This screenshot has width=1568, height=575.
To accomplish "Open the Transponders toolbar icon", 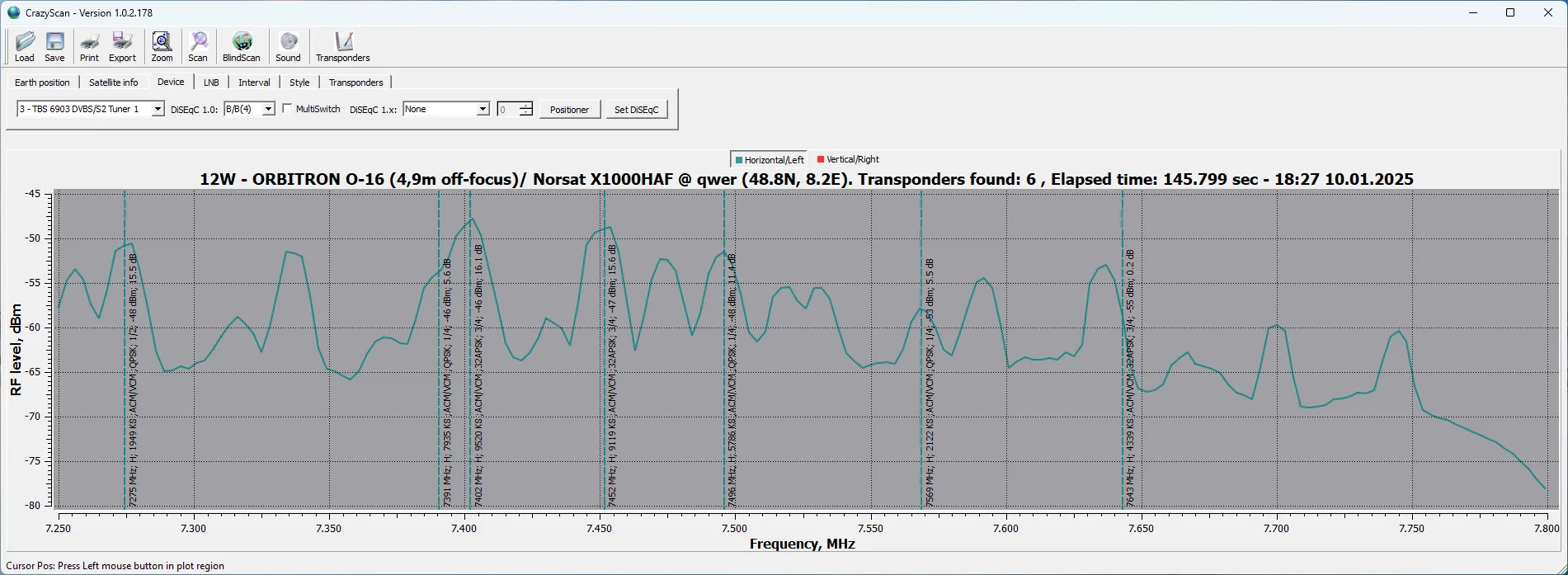I will [x=342, y=47].
